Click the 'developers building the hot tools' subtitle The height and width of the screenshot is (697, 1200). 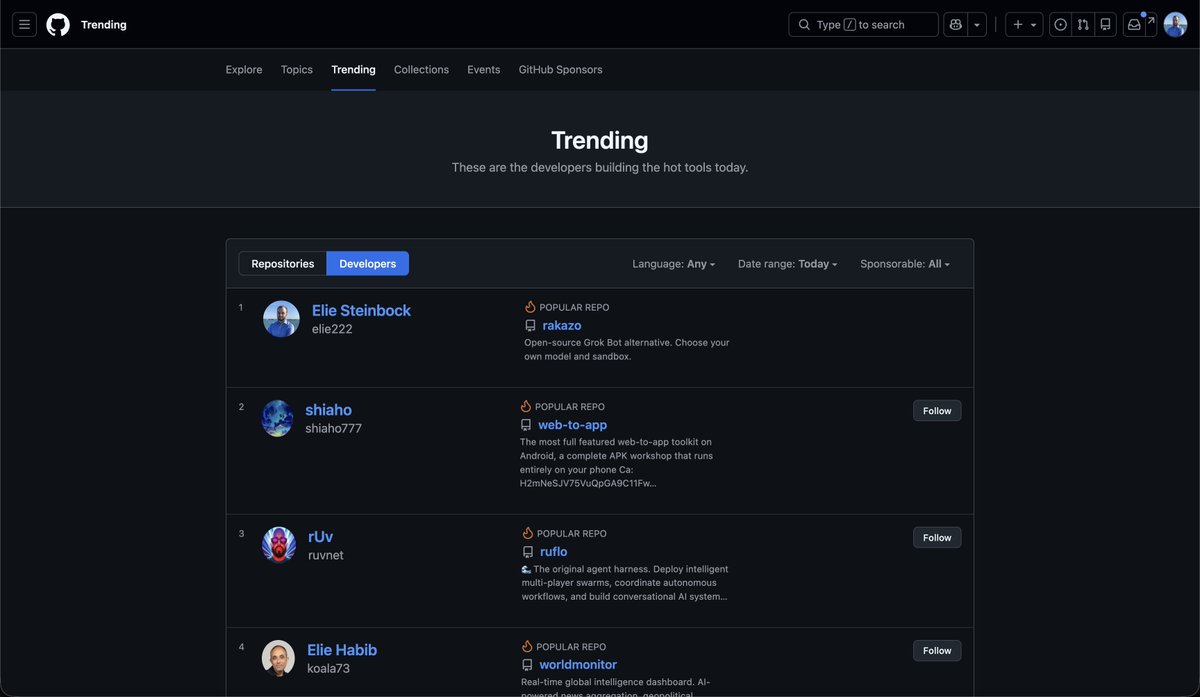click(600, 167)
